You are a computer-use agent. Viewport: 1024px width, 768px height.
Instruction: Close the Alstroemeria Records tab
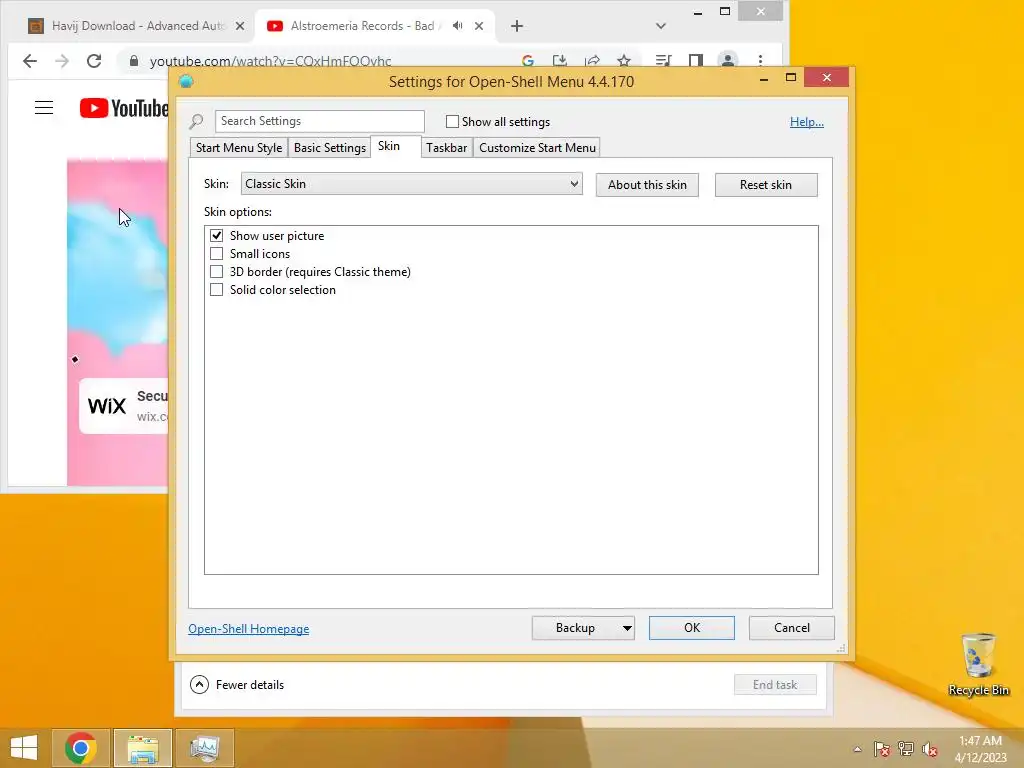coord(479,26)
